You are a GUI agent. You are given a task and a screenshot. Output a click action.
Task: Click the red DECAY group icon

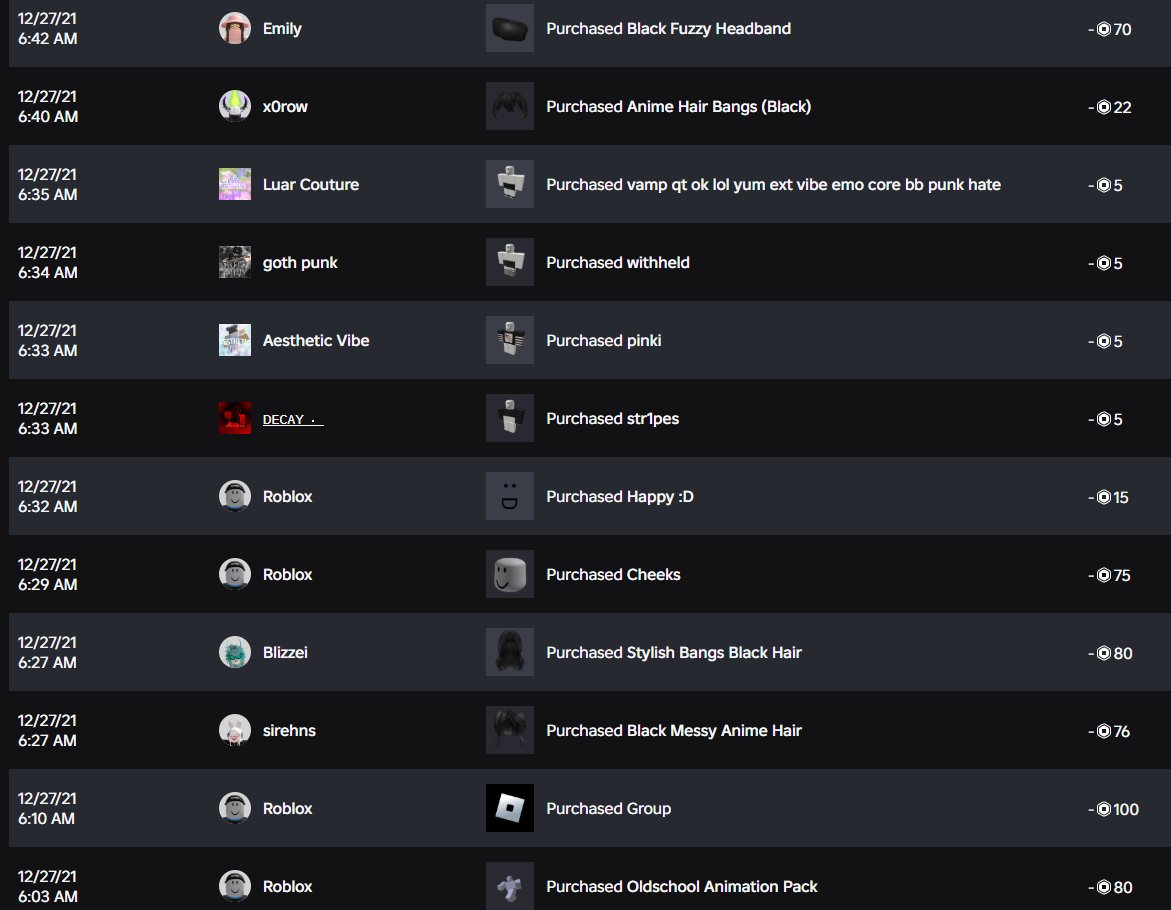tap(234, 418)
